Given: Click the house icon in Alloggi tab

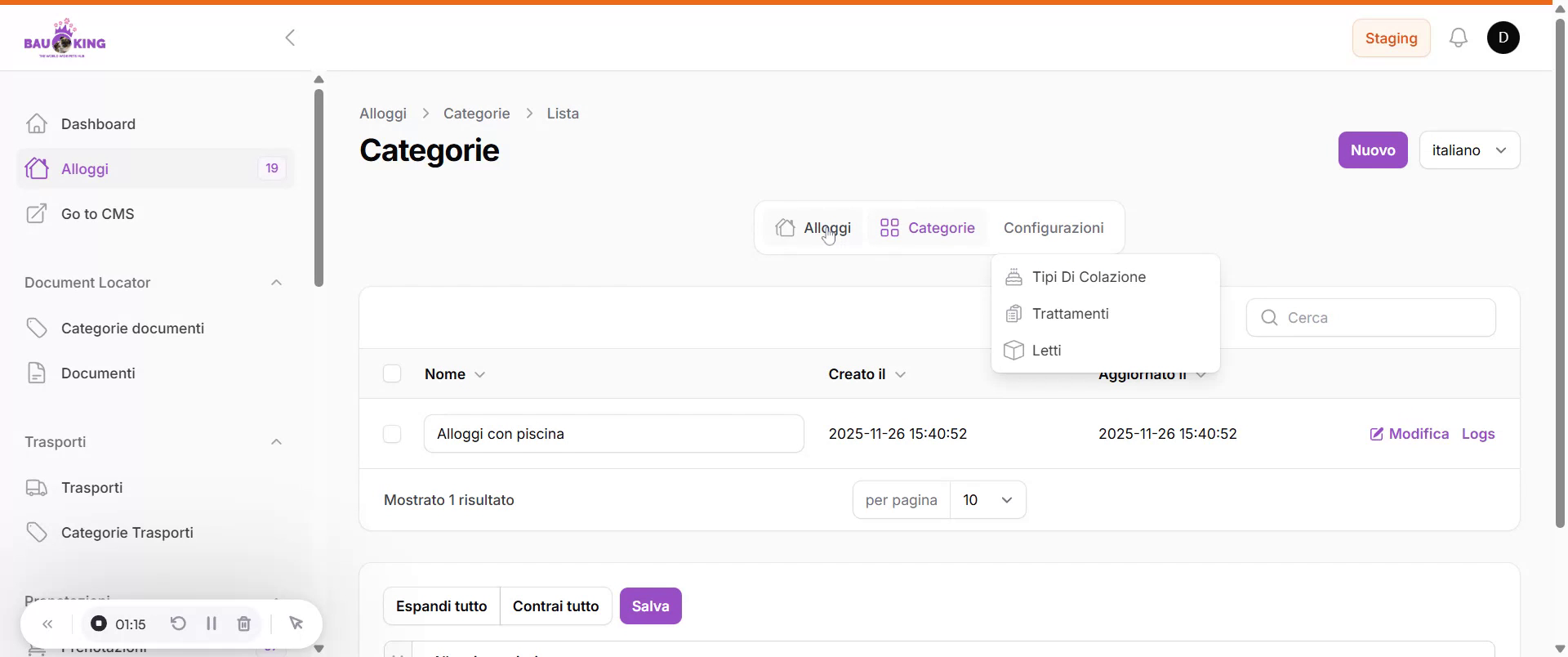Looking at the screenshot, I should click(x=785, y=228).
